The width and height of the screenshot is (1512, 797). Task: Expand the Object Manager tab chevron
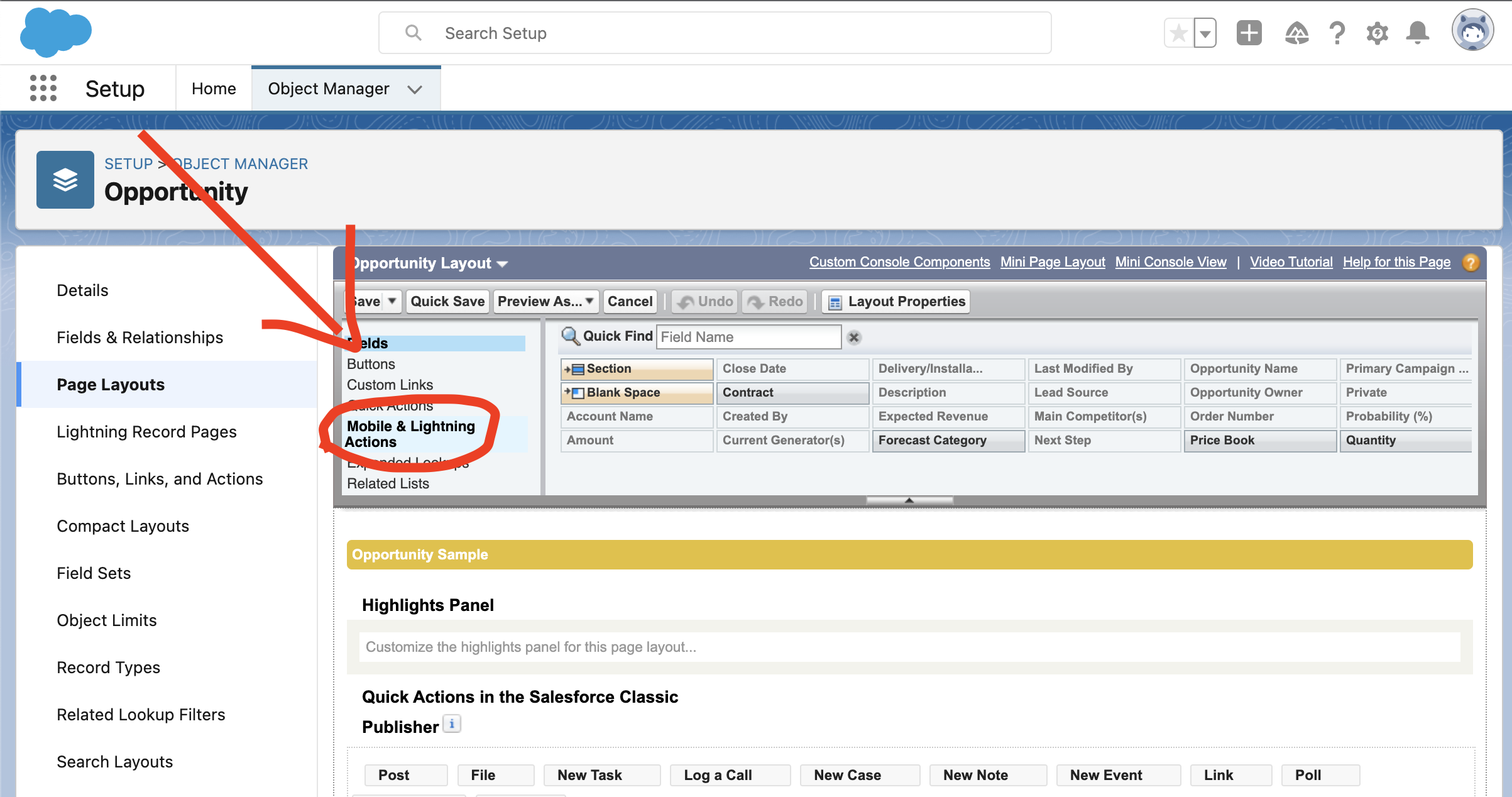pos(414,89)
